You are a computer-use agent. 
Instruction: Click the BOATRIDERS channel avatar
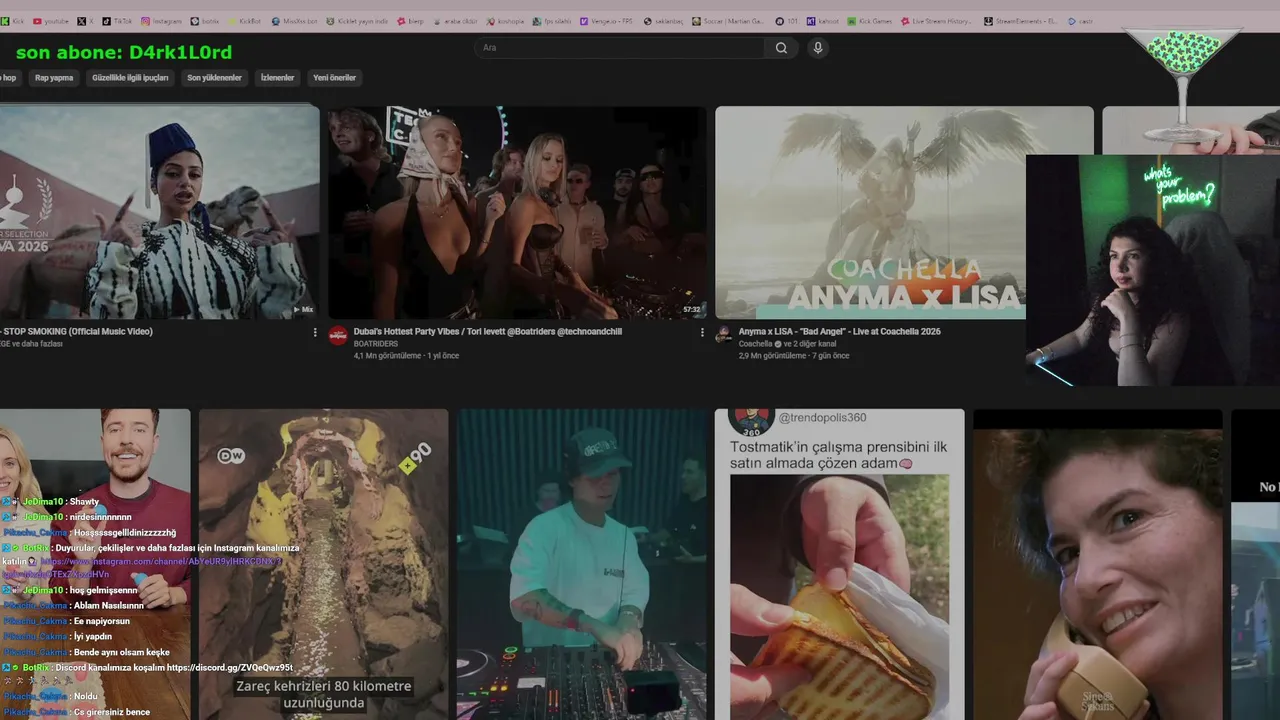click(337, 335)
